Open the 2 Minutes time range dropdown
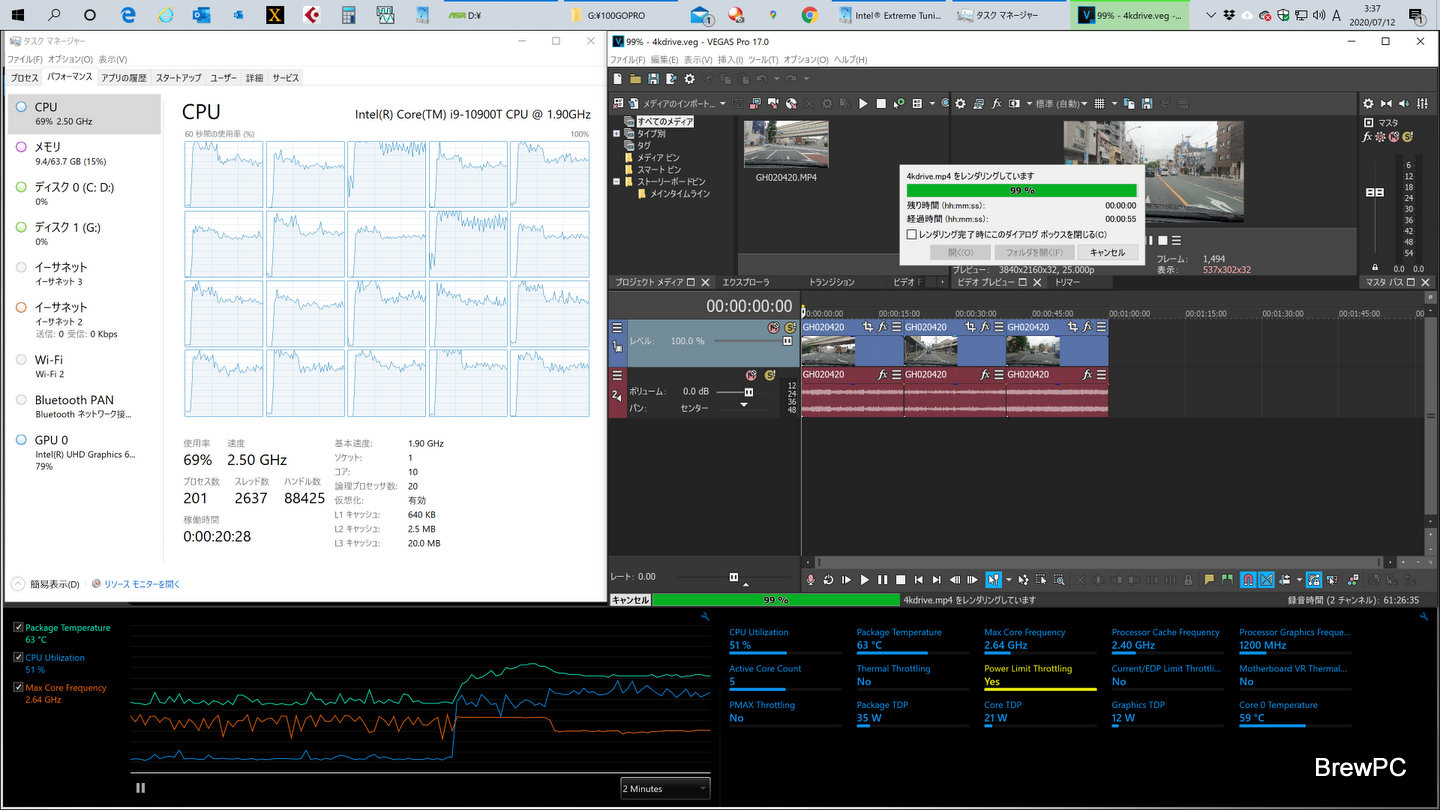Screen dimensions: 1440x810 click(x=665, y=788)
